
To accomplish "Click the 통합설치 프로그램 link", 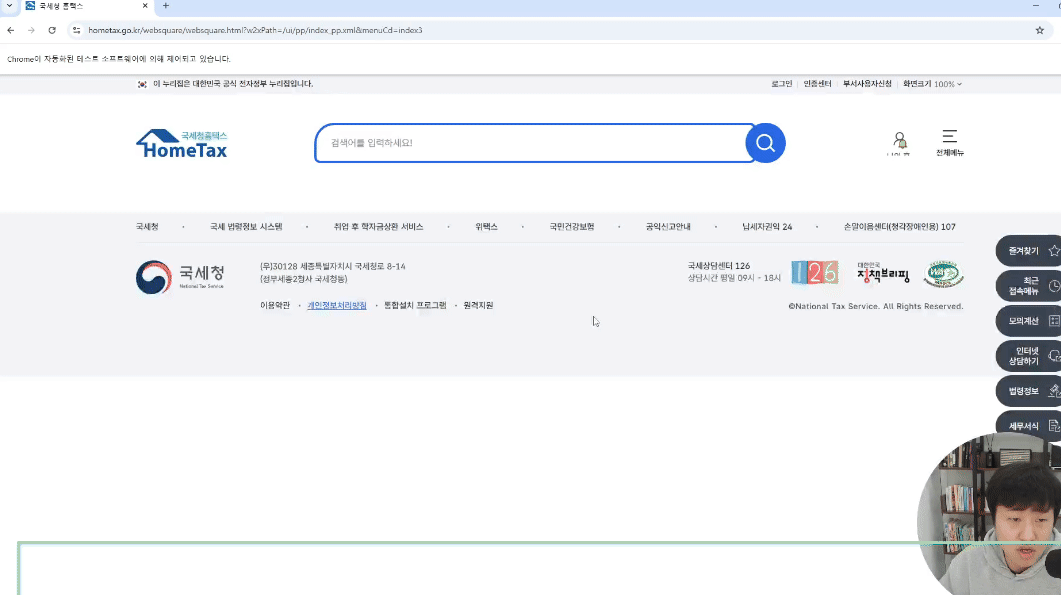I will coord(415,305).
